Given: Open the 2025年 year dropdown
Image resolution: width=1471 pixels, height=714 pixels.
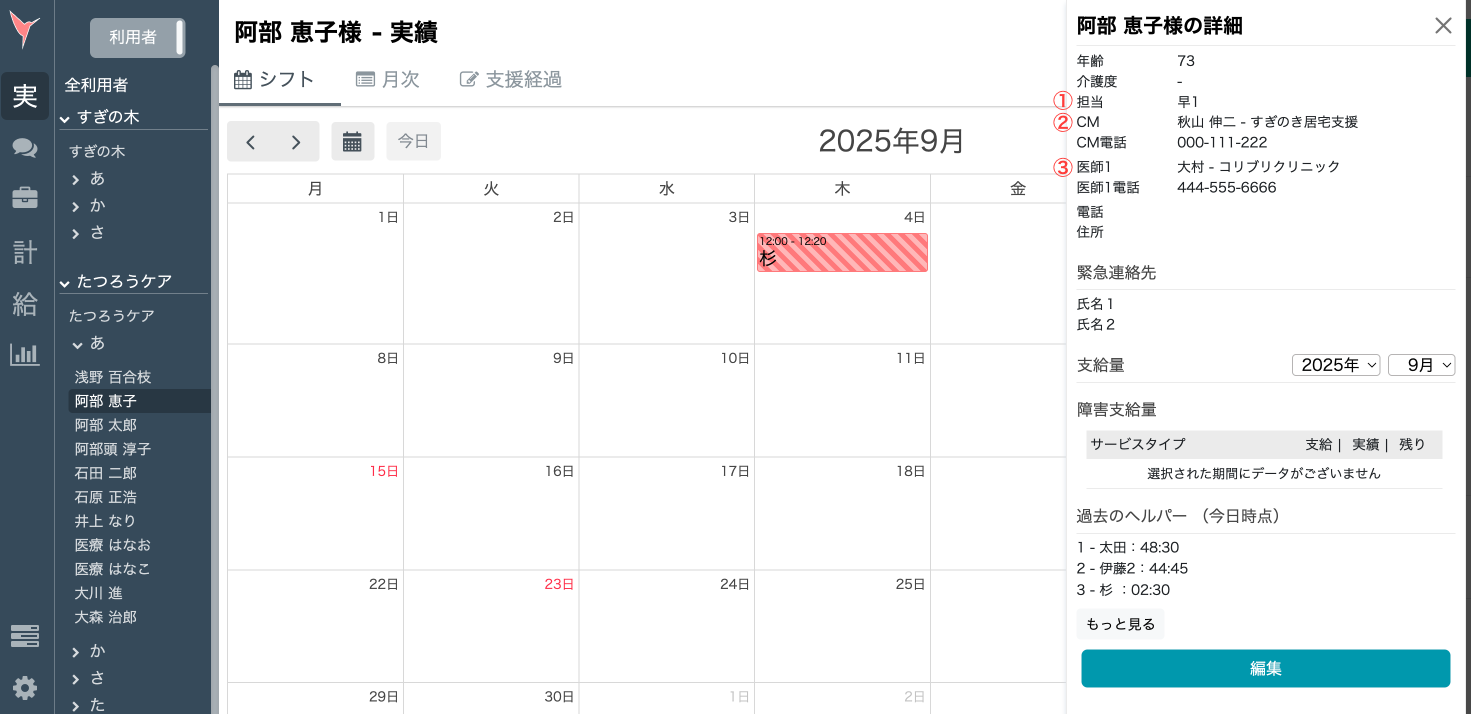Looking at the screenshot, I should click(x=1336, y=365).
